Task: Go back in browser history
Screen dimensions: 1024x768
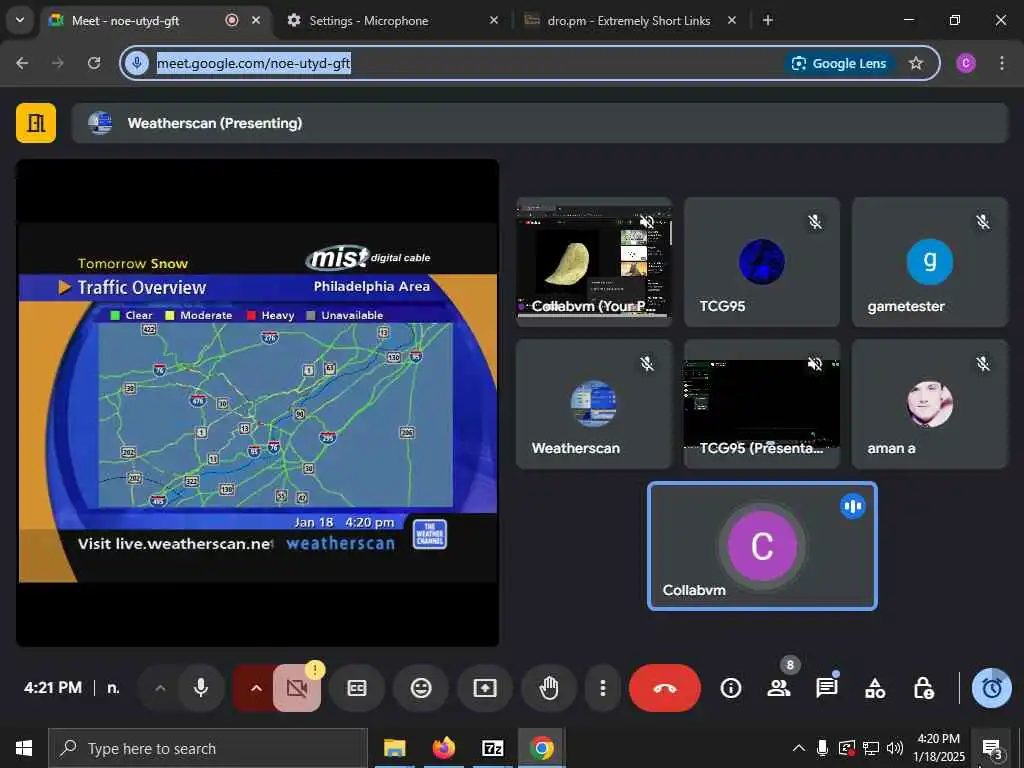Action: click(22, 63)
